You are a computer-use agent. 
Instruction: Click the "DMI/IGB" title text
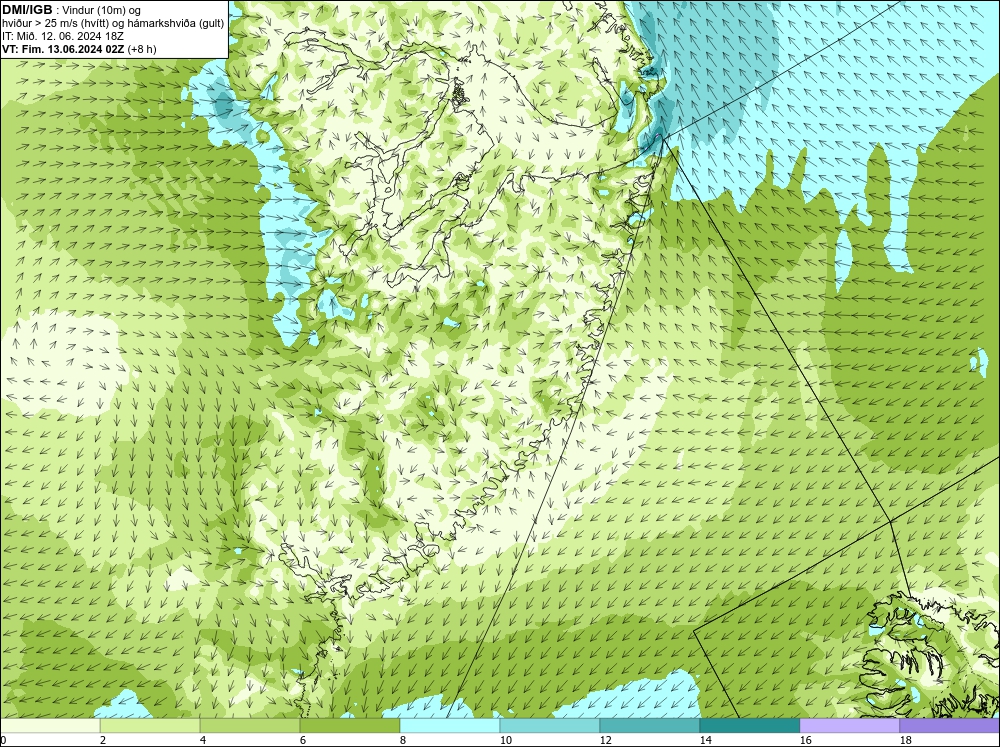tap(27, 10)
